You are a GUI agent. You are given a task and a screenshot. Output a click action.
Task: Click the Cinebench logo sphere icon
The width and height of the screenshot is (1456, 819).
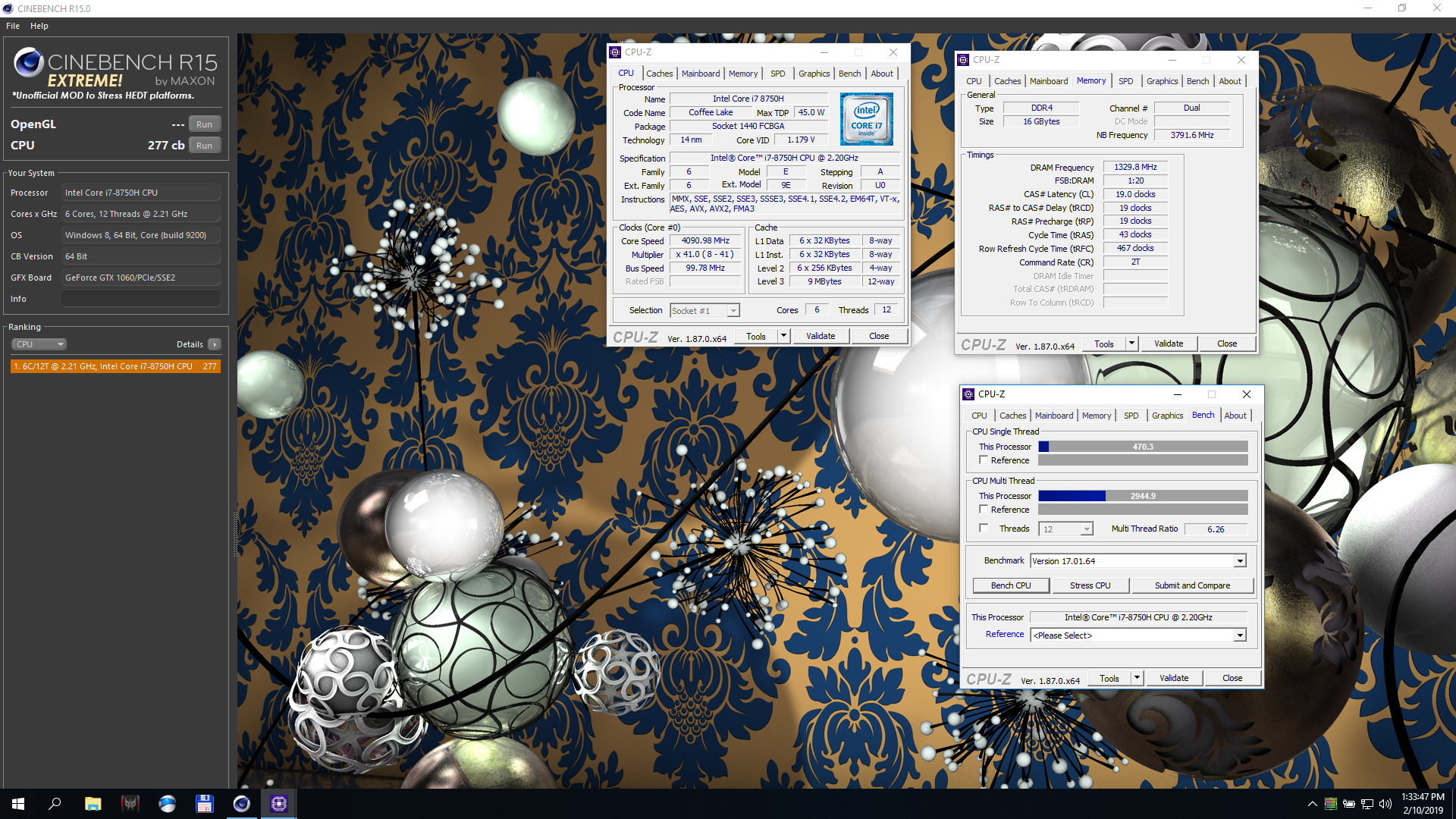(x=28, y=62)
